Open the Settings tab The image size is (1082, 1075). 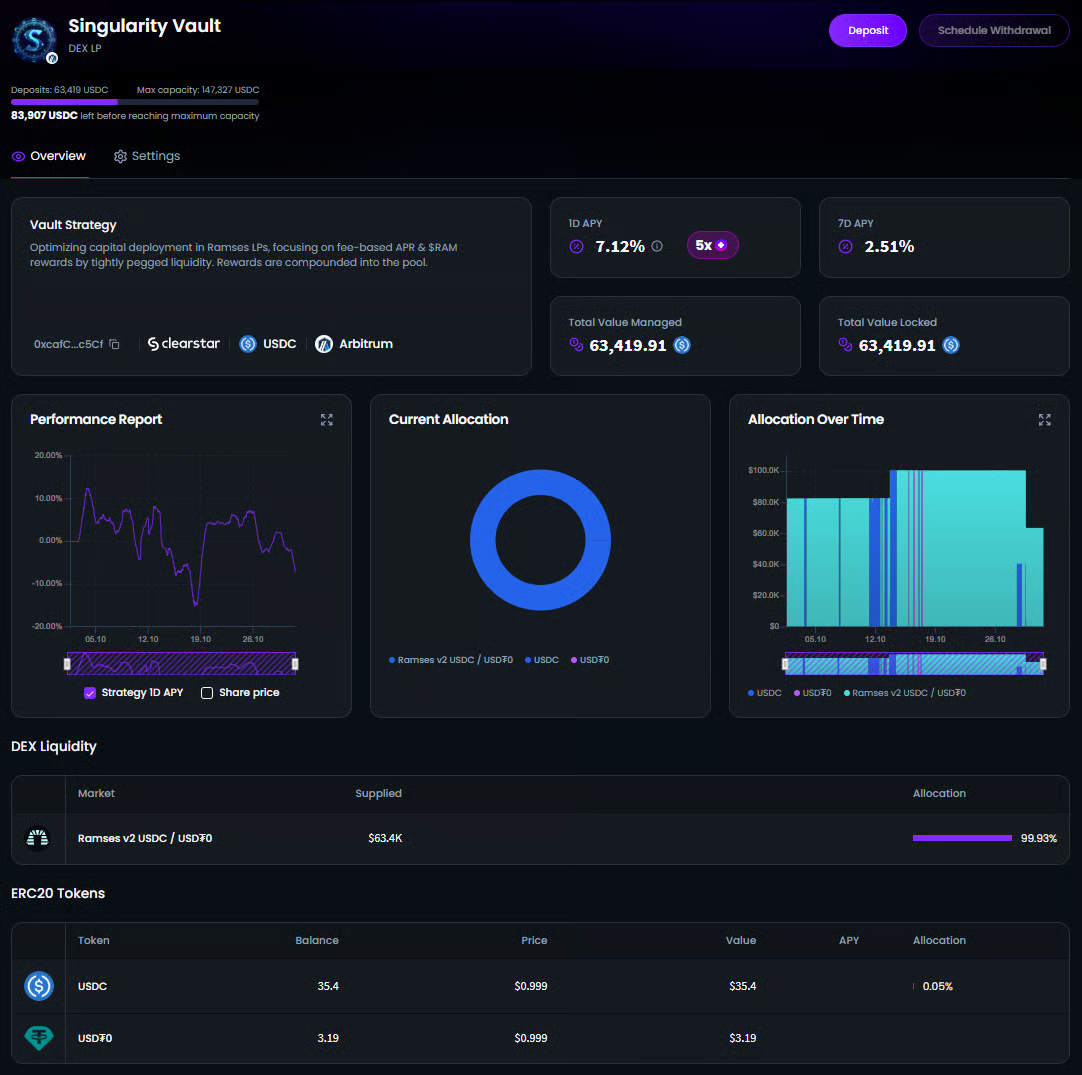(x=147, y=156)
